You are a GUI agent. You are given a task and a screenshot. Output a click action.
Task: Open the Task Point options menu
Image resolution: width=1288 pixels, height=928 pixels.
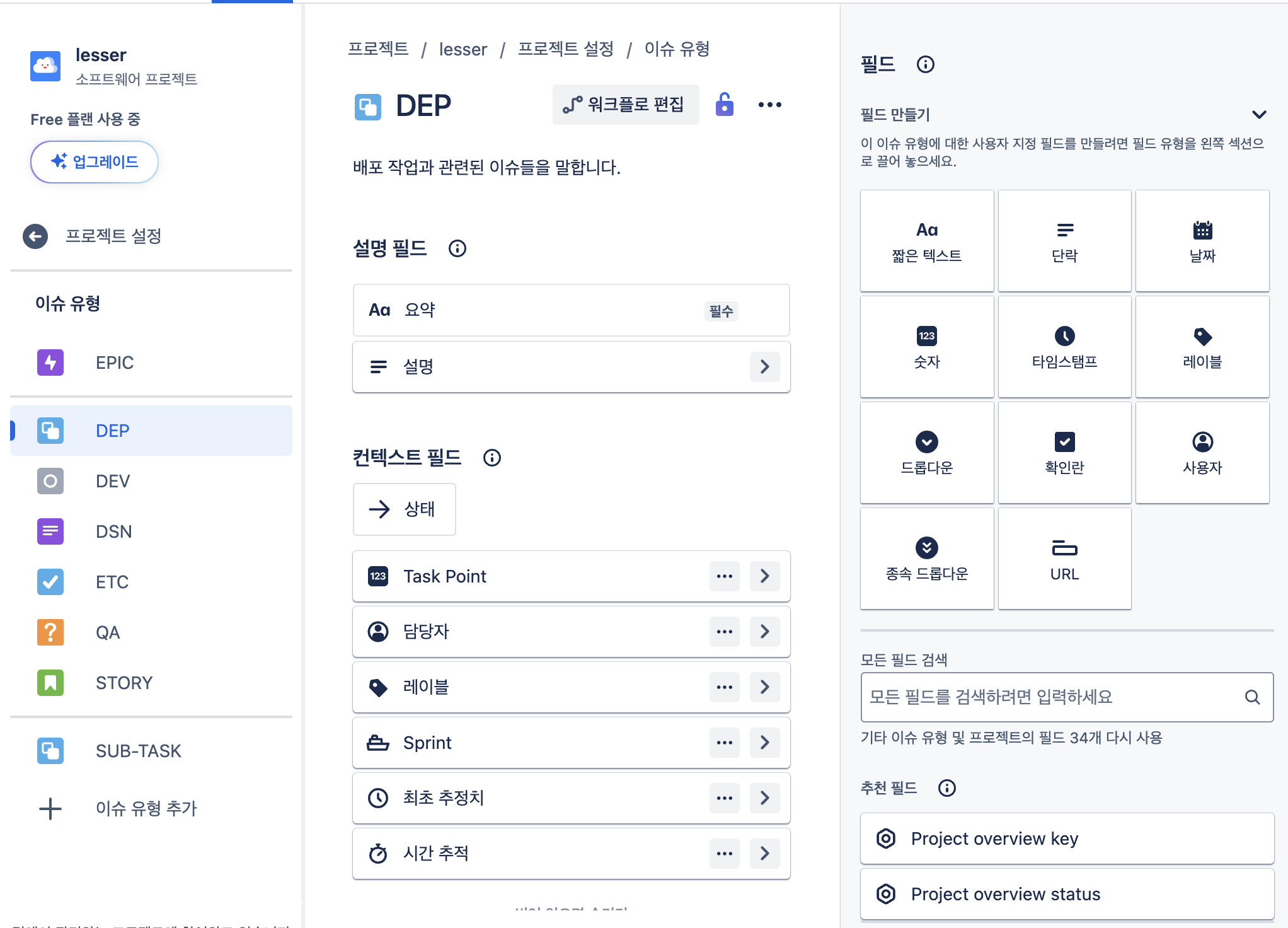[724, 576]
